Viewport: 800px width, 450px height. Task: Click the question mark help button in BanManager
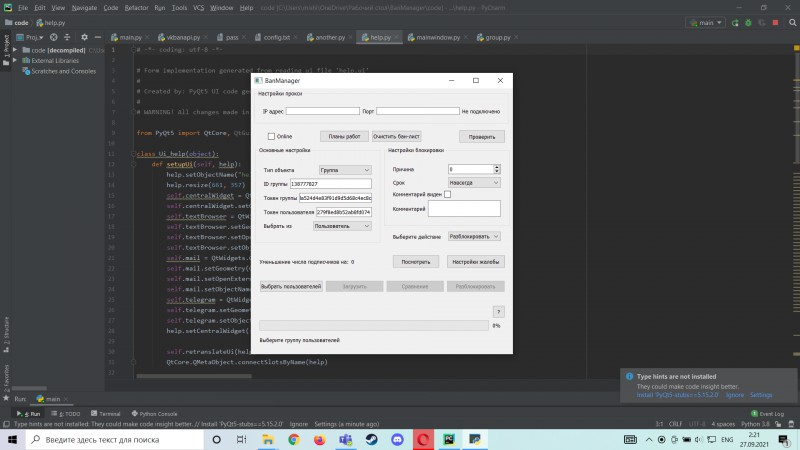pyautogui.click(x=498, y=312)
